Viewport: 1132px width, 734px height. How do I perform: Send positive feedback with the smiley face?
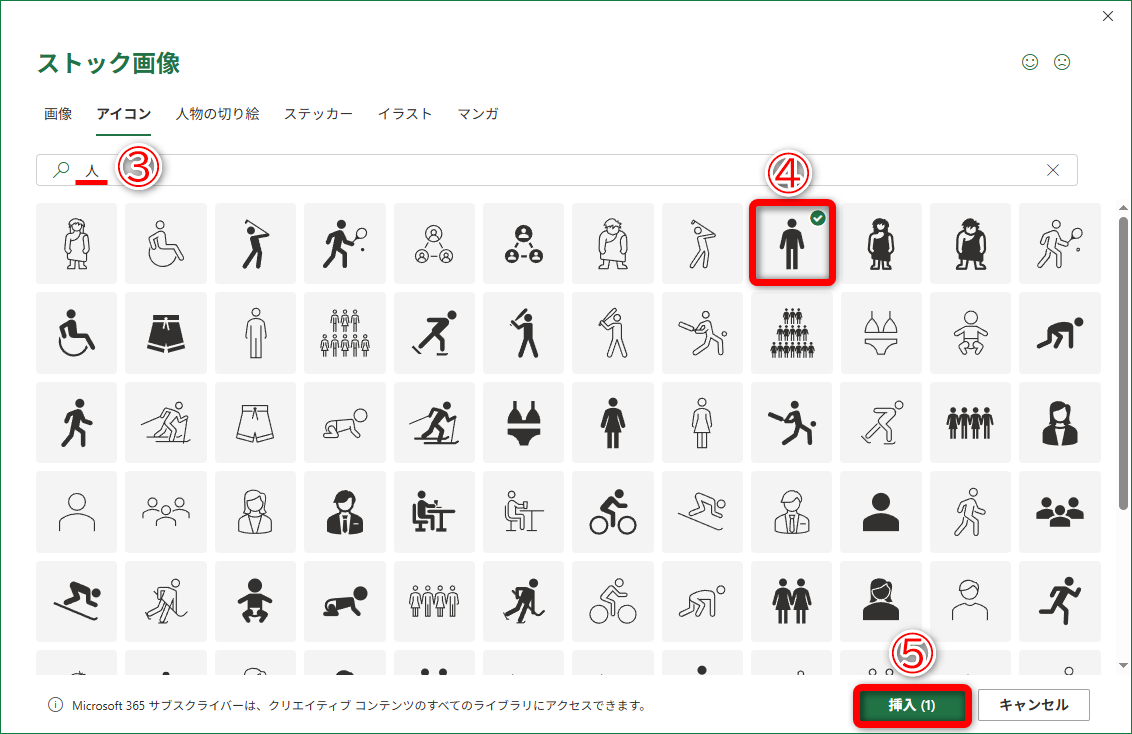(1029, 62)
